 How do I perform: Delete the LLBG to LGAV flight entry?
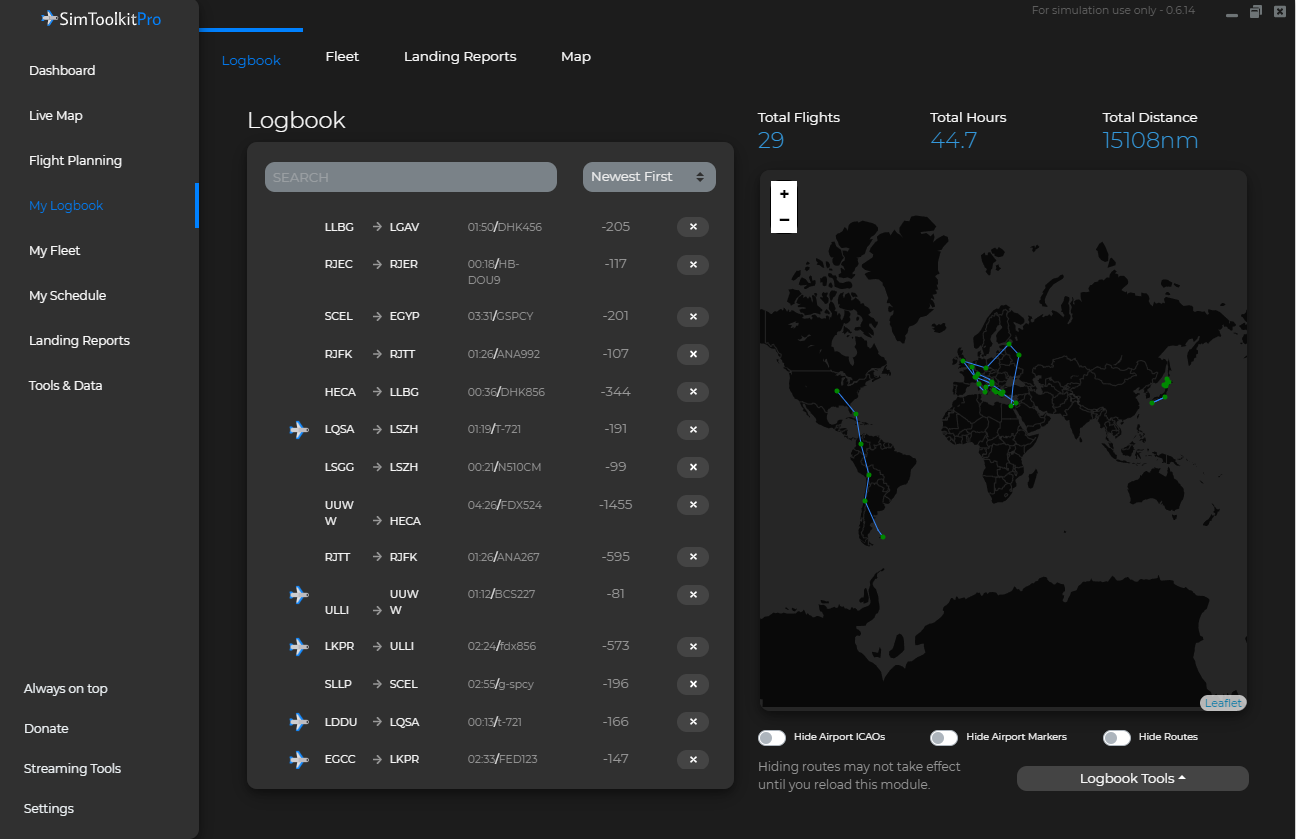click(692, 227)
